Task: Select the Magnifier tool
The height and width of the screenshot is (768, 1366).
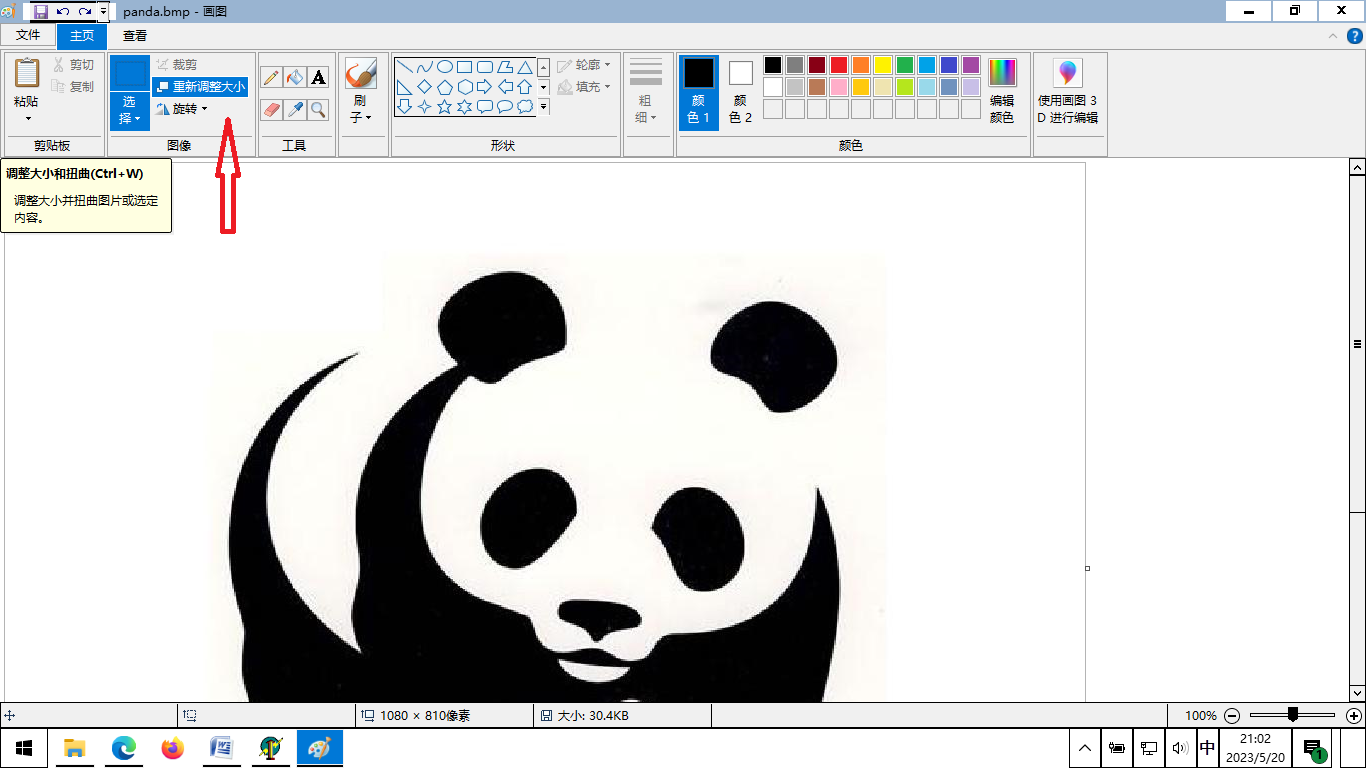Action: 318,109
